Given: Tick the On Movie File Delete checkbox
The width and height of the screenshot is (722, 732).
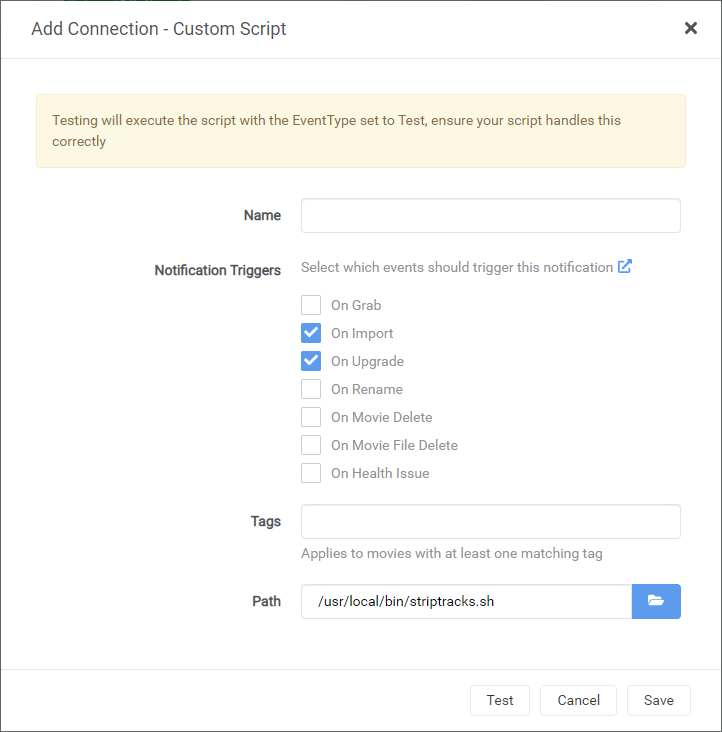Looking at the screenshot, I should 311,445.
